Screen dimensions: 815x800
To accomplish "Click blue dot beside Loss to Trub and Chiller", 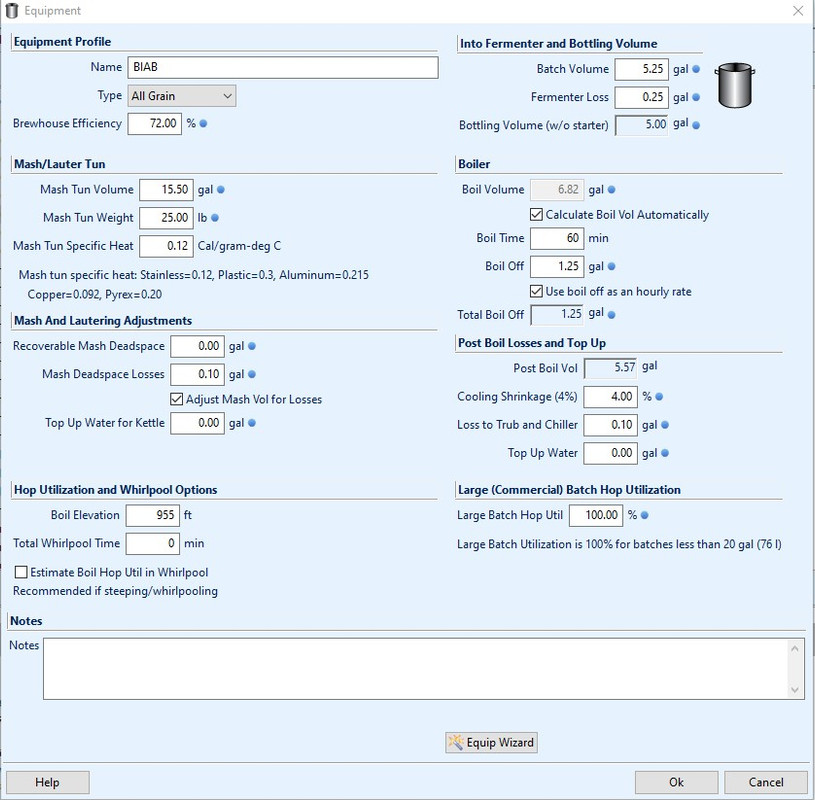I will pyautogui.click(x=664, y=425).
